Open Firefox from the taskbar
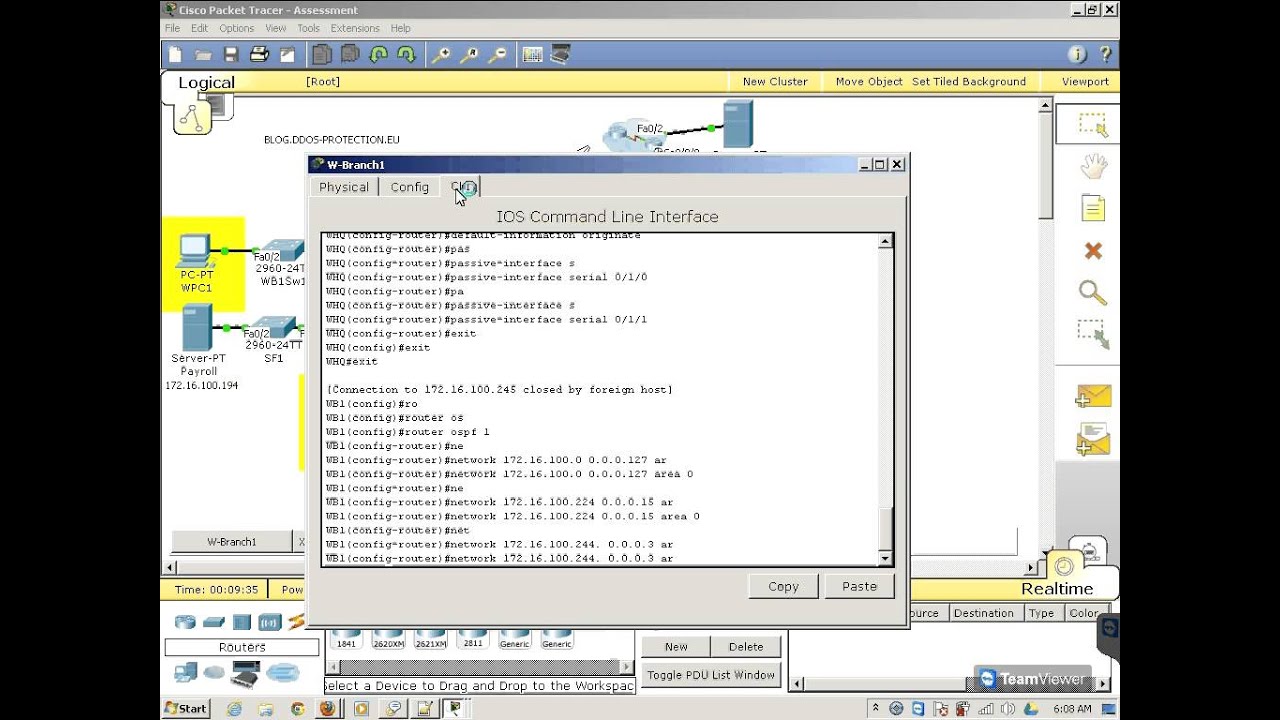Image resolution: width=1280 pixels, height=720 pixels. pos(327,708)
